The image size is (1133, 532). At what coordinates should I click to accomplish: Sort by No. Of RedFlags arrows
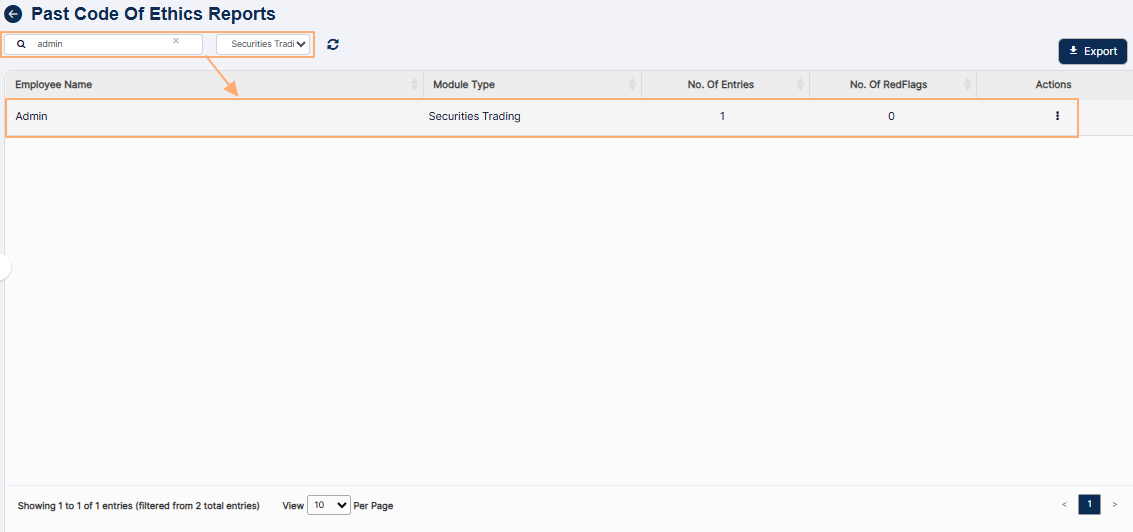pos(967,85)
